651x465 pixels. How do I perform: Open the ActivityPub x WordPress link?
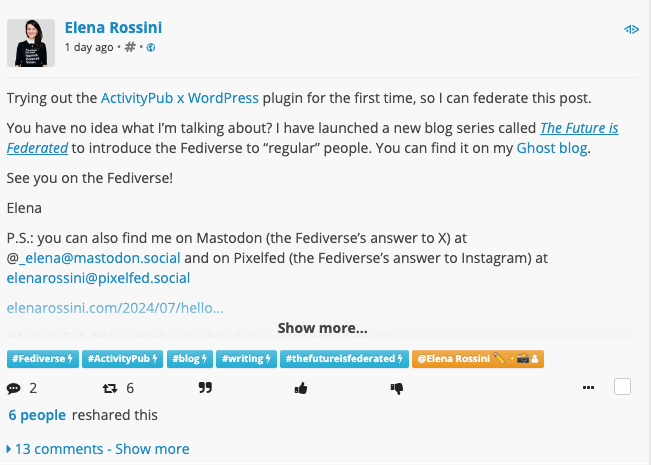[180, 98]
